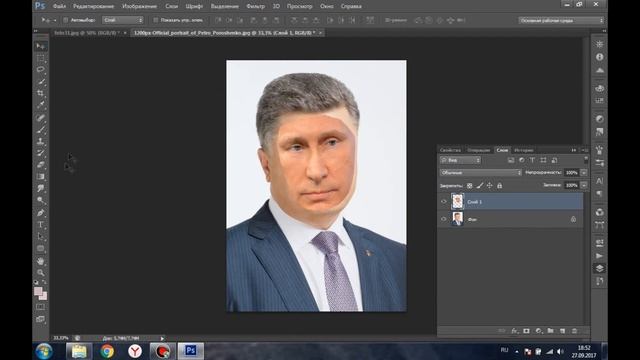Select the Brush tool
Image resolution: width=640 pixels, height=360 pixels.
tap(40, 130)
